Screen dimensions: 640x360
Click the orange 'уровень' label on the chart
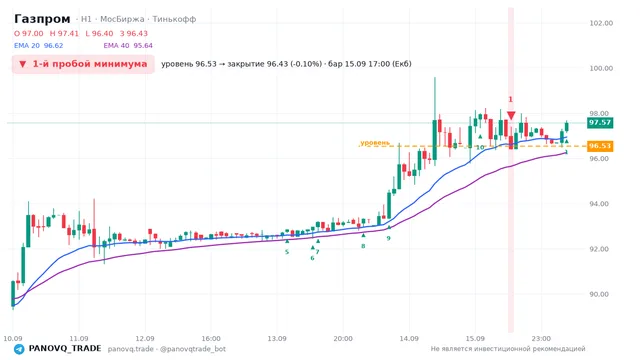(375, 142)
